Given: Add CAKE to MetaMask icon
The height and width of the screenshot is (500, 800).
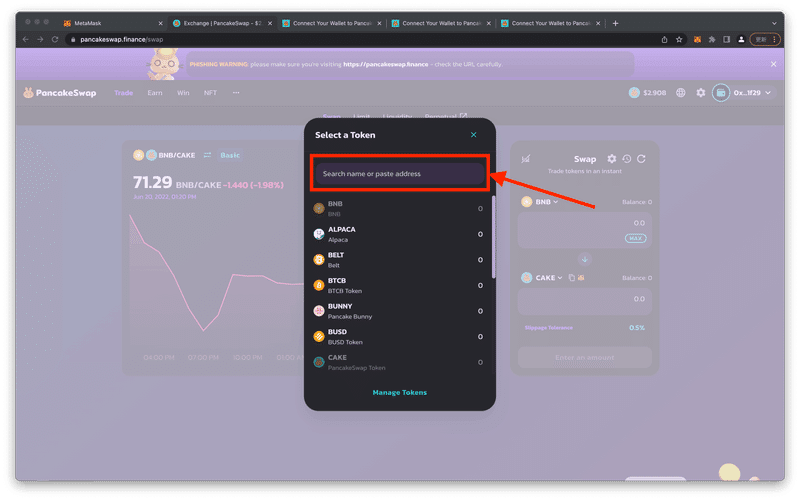Looking at the screenshot, I should tap(581, 278).
